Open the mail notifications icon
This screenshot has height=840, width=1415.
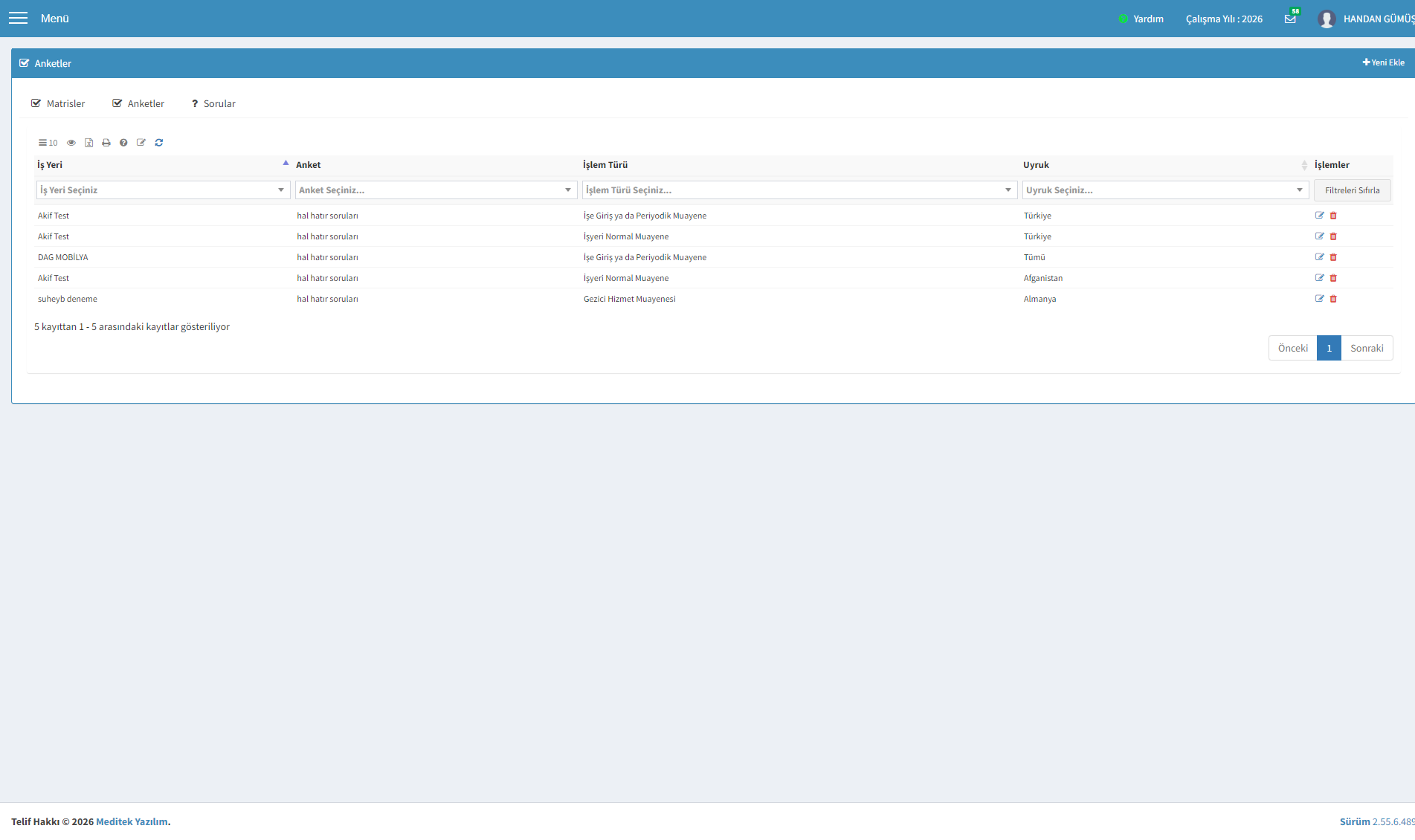1290,19
